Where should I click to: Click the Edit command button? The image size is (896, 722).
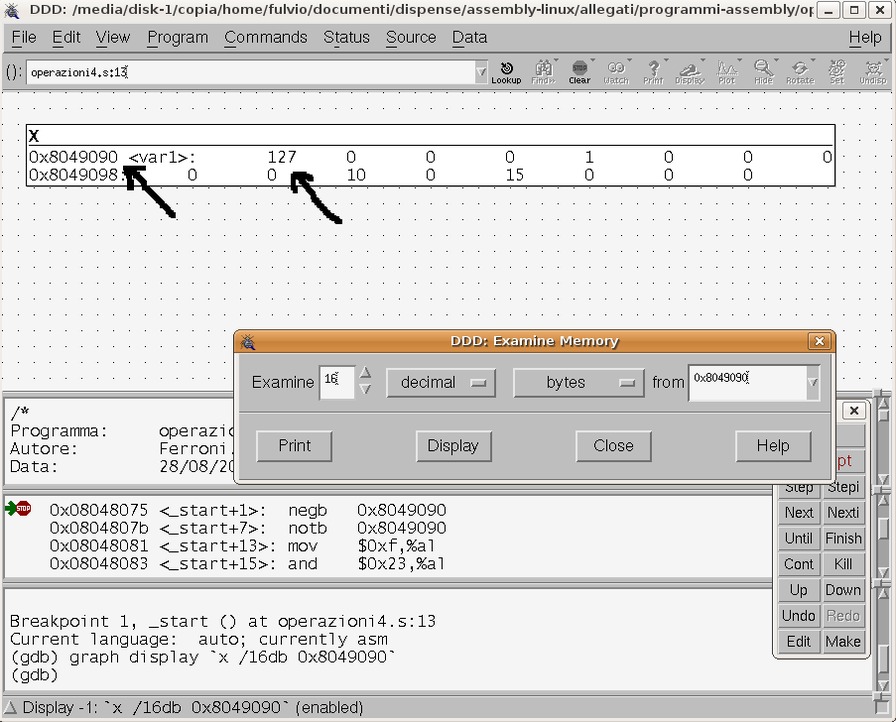(799, 641)
